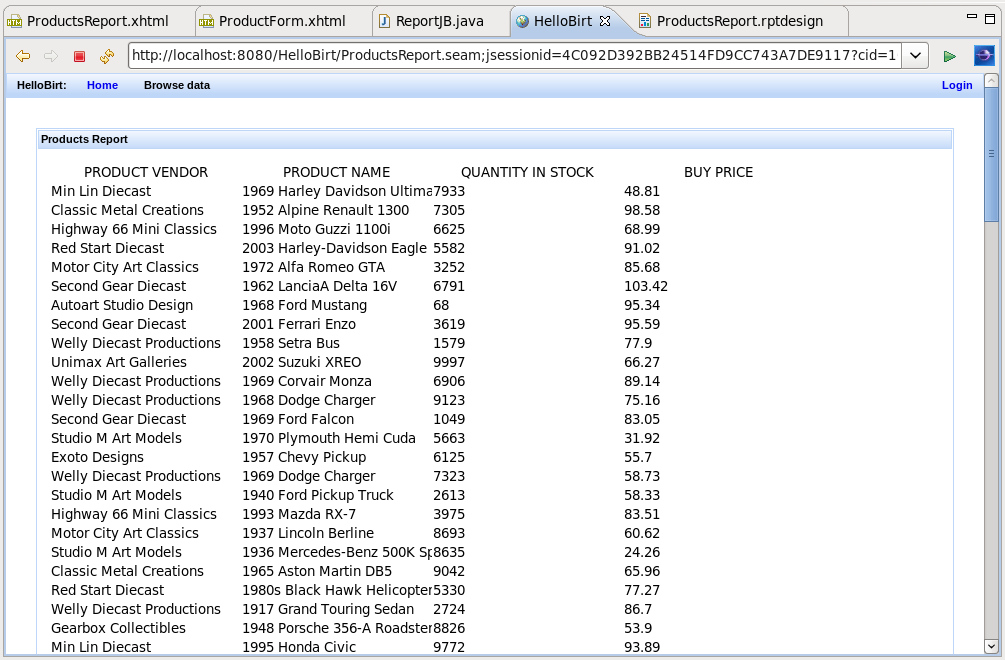Click the 1957 Chevy Pickup cell
Viewport: 1005px width, 660px height.
click(x=304, y=458)
